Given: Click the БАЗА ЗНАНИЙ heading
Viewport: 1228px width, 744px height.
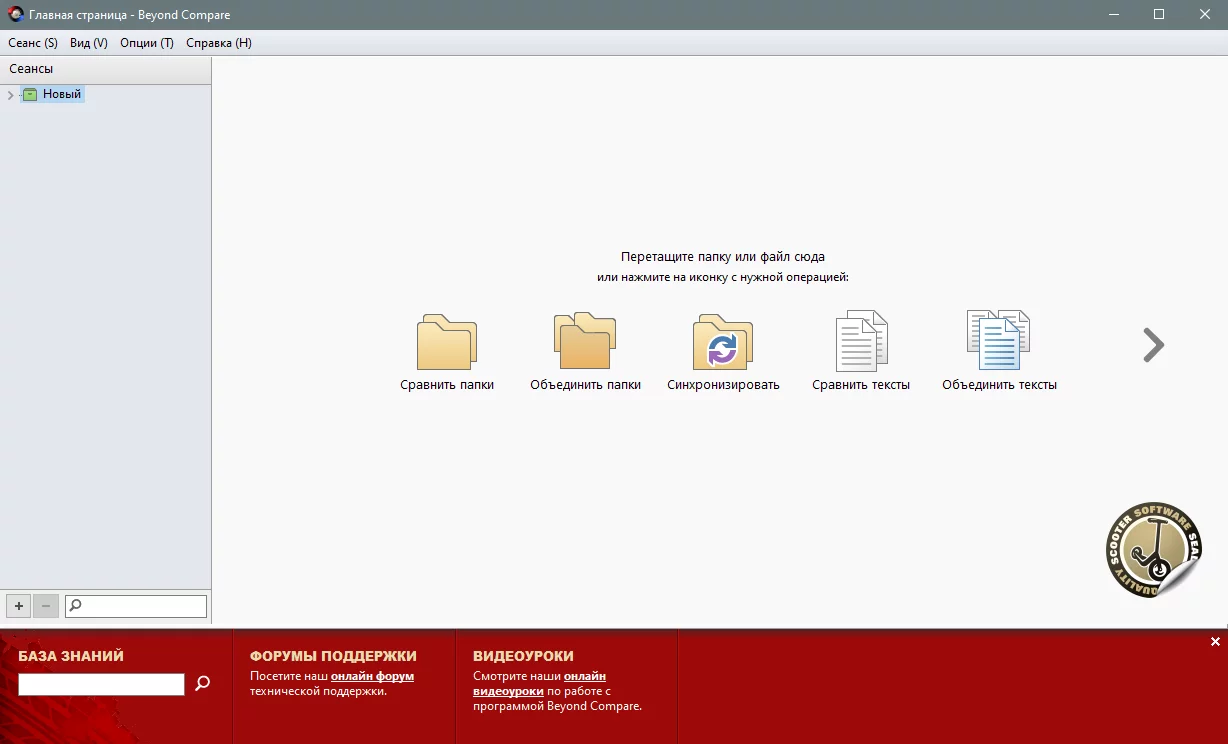Looking at the screenshot, I should (71, 656).
